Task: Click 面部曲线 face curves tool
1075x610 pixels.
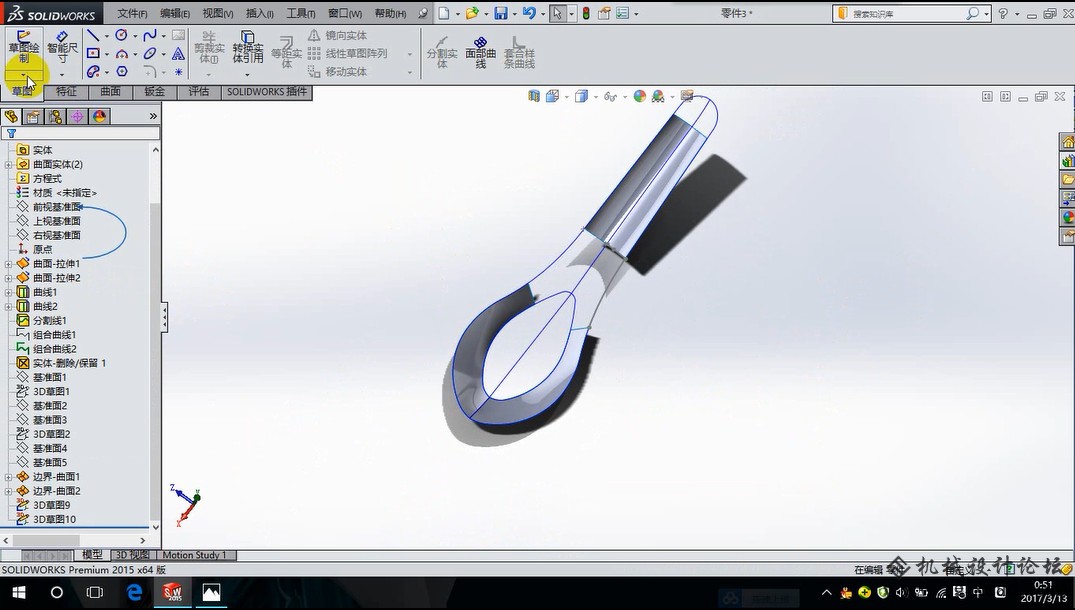Action: tap(481, 52)
